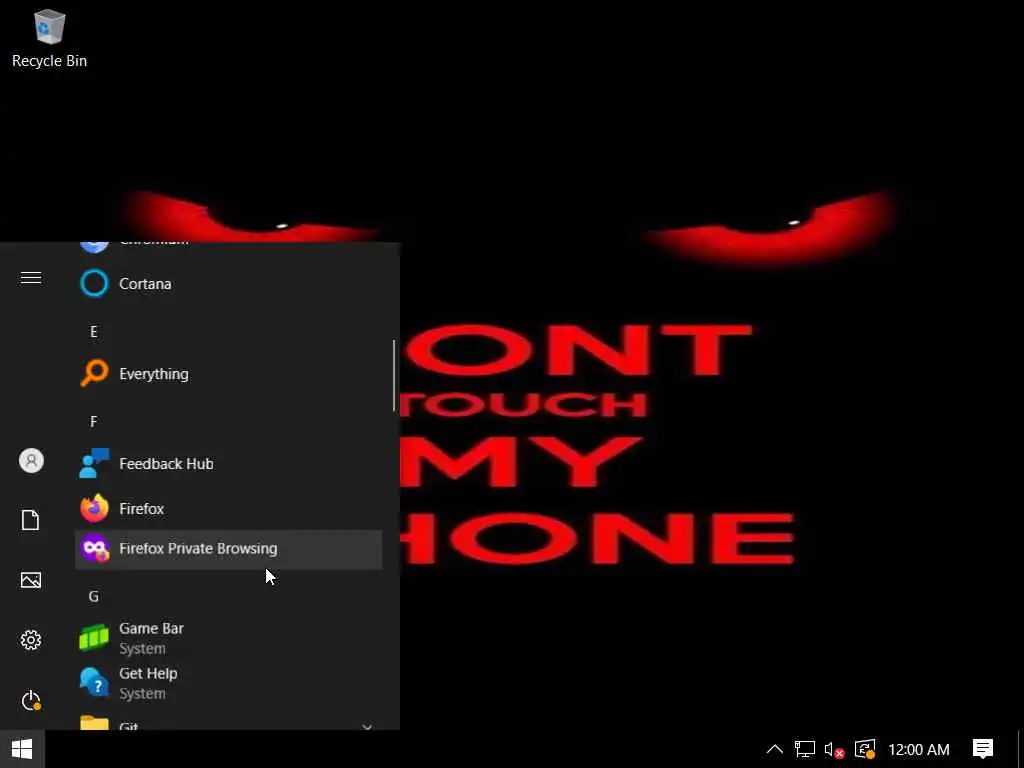Screen dimensions: 1024x768
Task: Open the Get Help app
Action: [x=229, y=683]
